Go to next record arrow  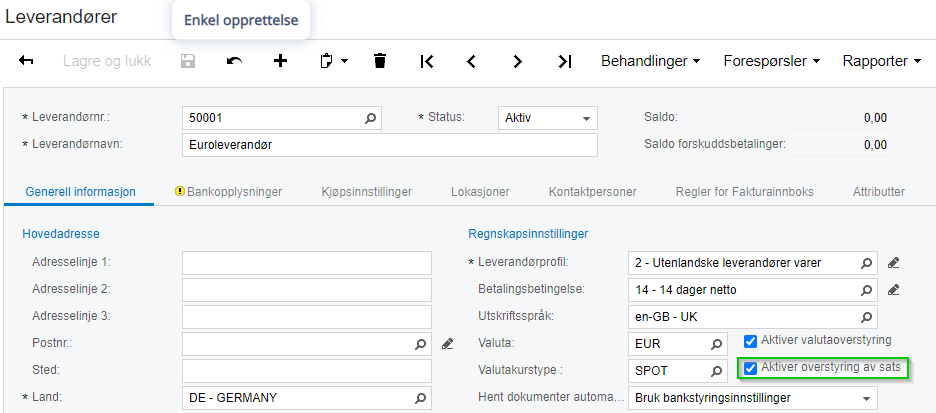[518, 61]
